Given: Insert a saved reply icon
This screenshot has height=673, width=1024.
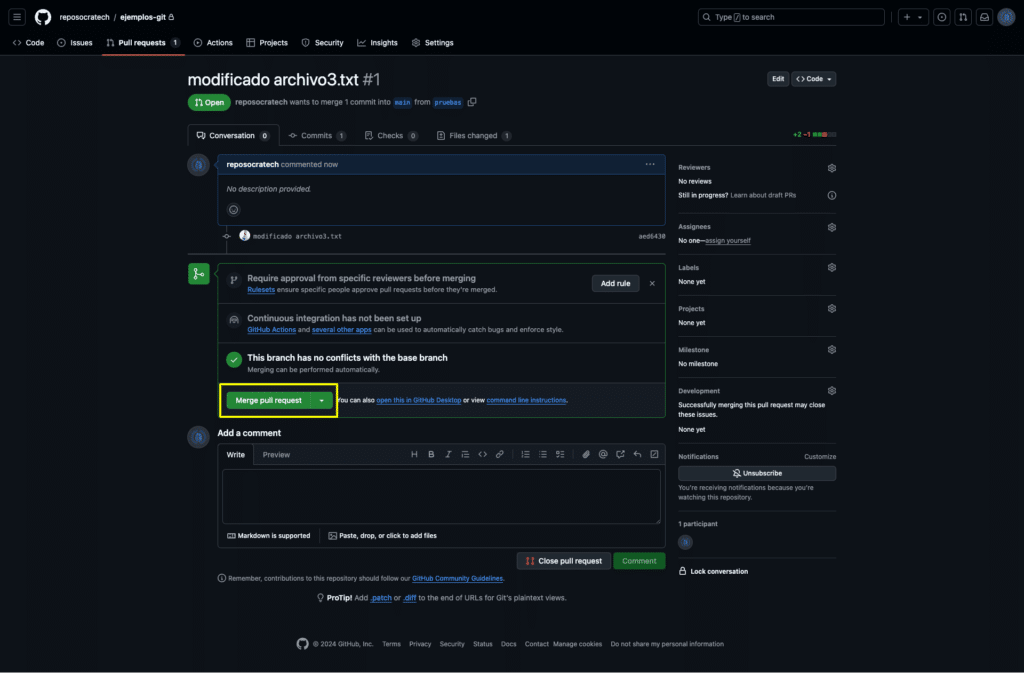Looking at the screenshot, I should pyautogui.click(x=637, y=454).
